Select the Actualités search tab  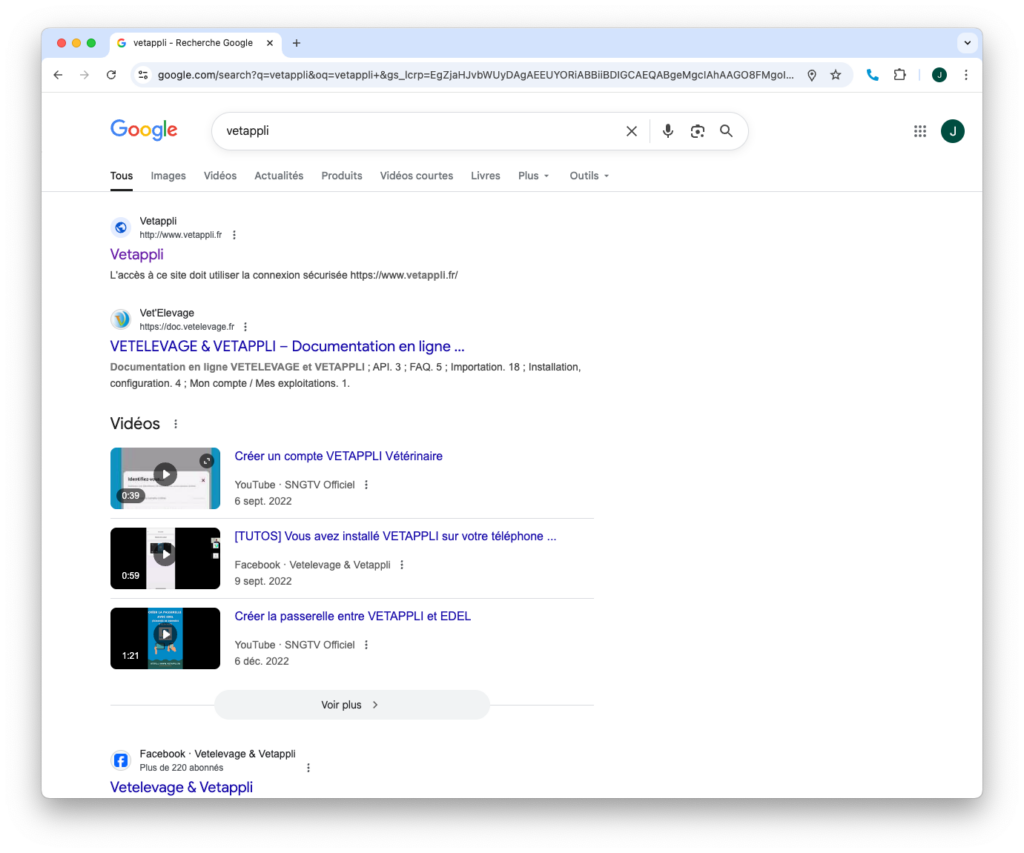click(x=278, y=176)
